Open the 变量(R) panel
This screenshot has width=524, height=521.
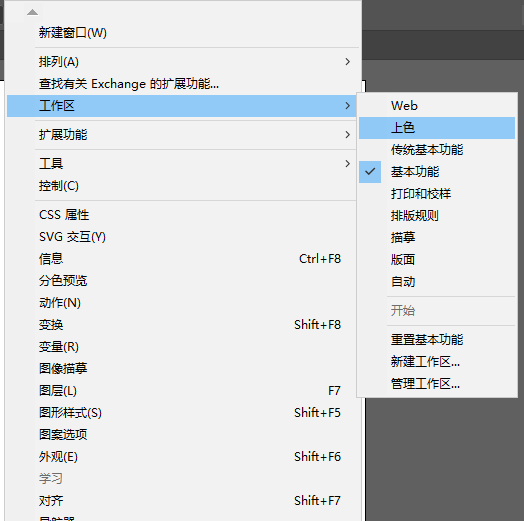click(x=182, y=347)
